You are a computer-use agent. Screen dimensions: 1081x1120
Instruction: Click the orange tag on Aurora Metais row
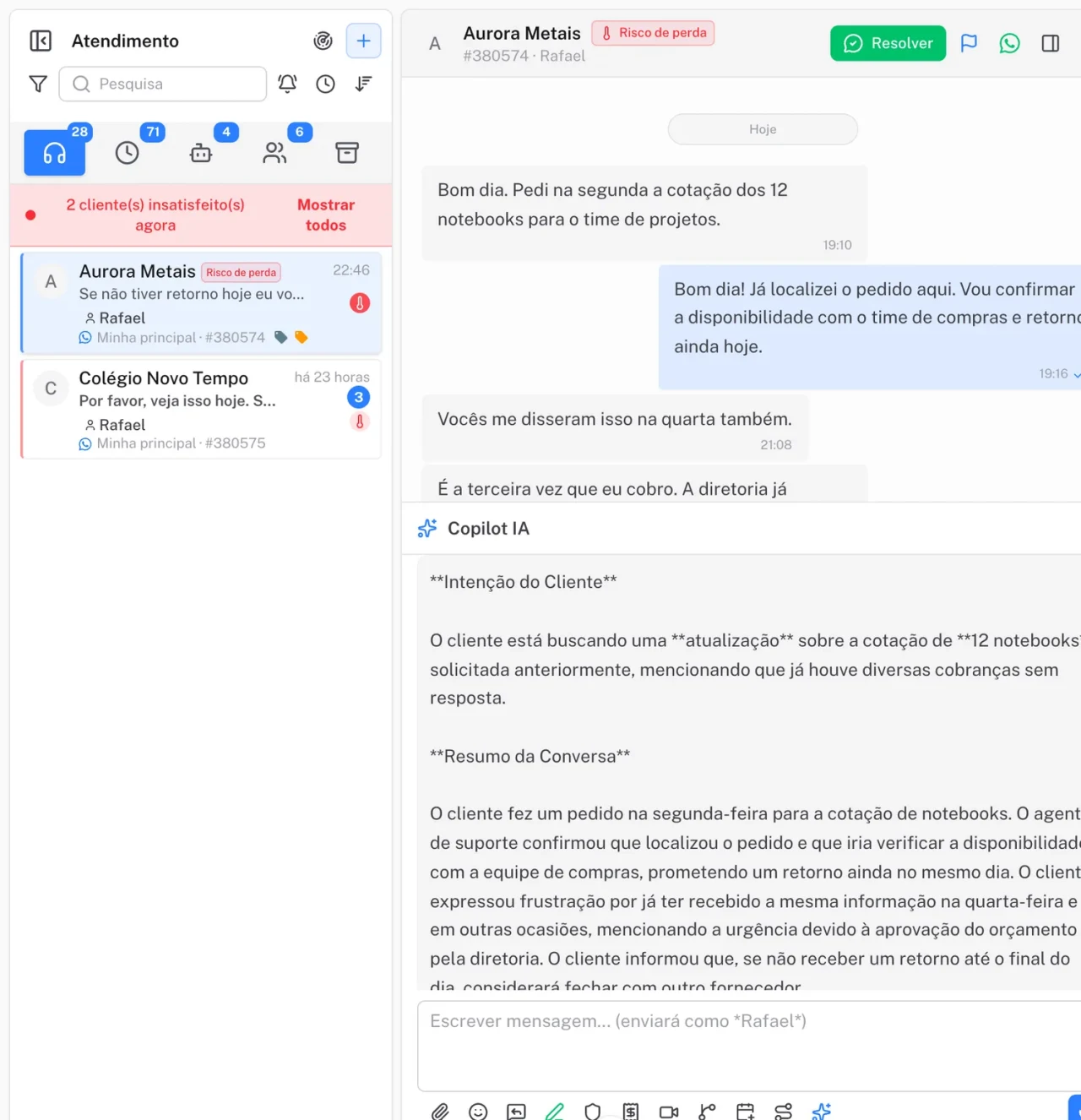301,337
